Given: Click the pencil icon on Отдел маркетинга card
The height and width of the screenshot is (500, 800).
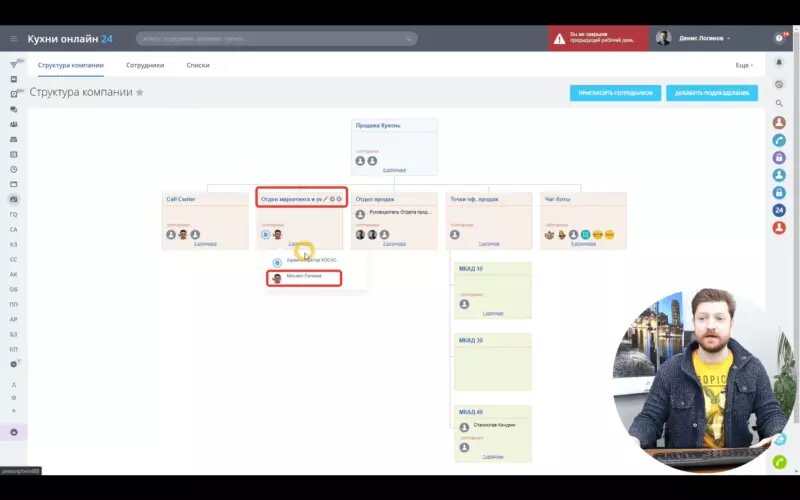Looking at the screenshot, I should point(326,199).
